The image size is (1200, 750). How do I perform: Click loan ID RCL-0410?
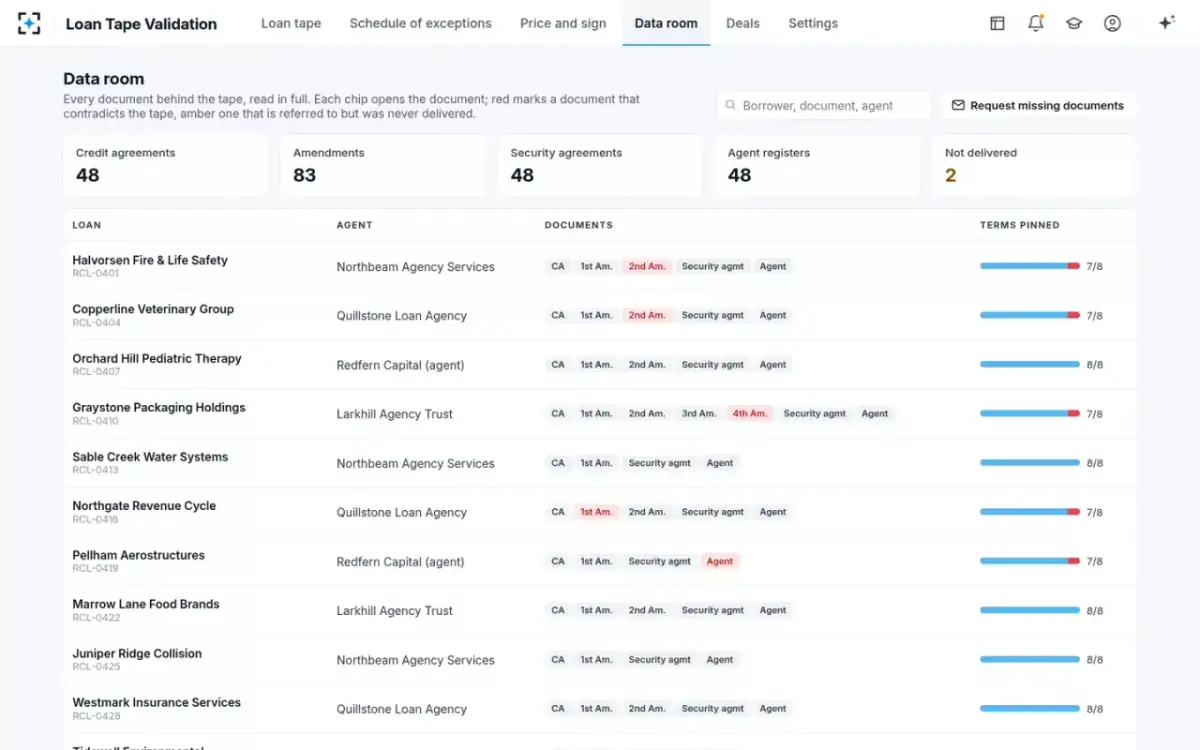[95, 421]
